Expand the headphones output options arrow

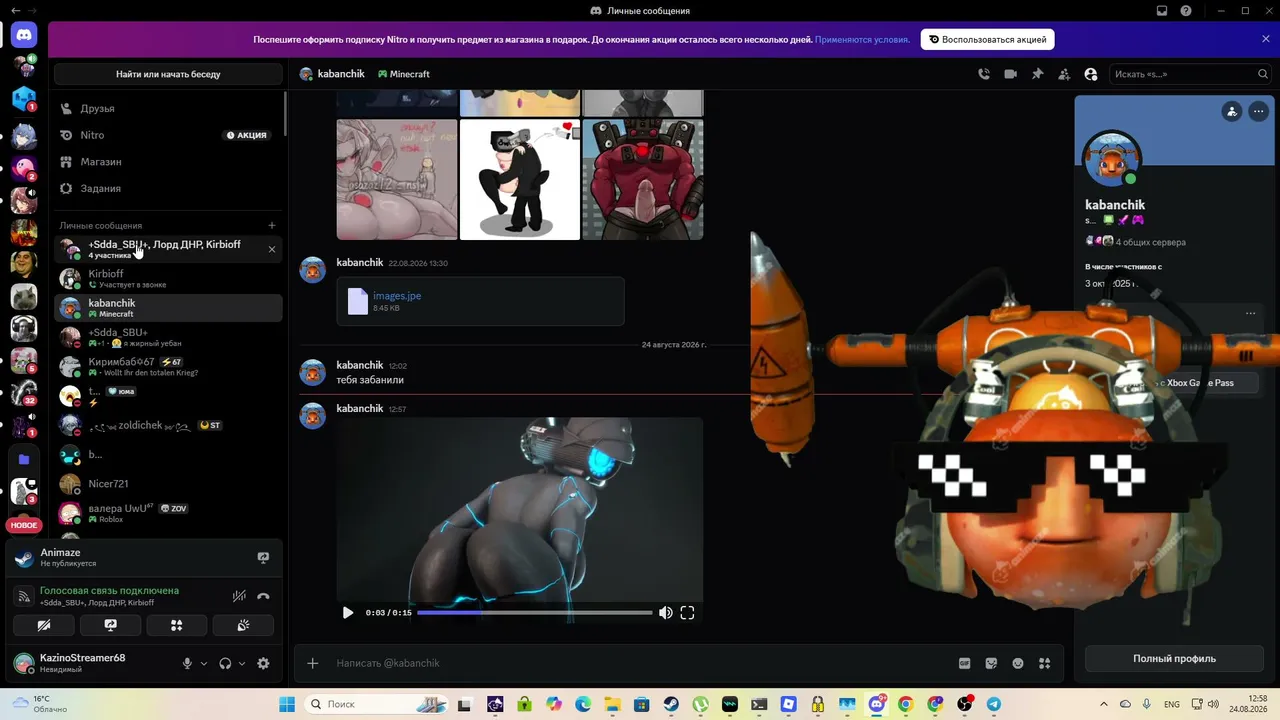point(242,663)
